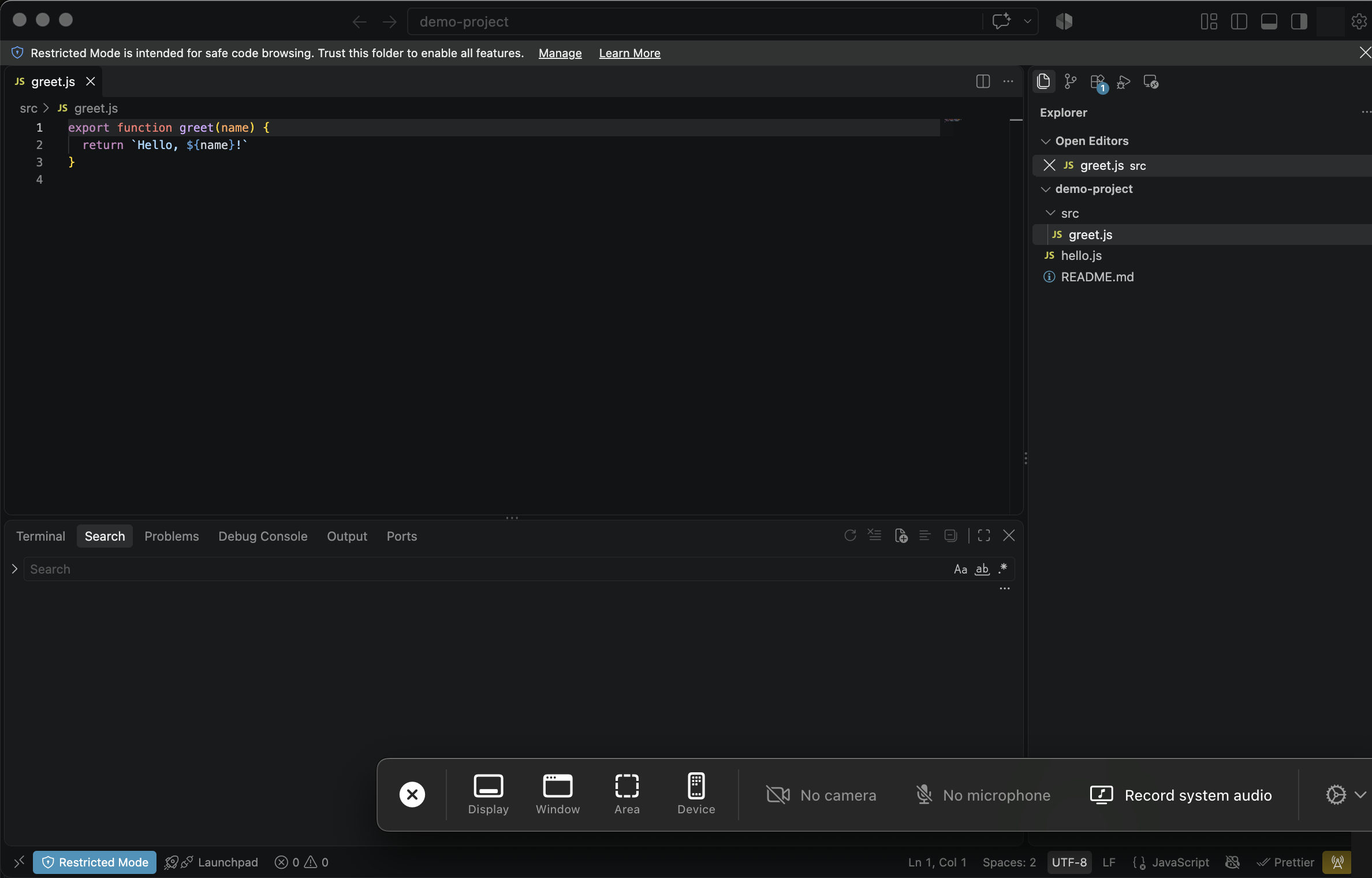Open the chat dropdown chevron in title bar
The image size is (1372, 878).
pyautogui.click(x=1027, y=21)
